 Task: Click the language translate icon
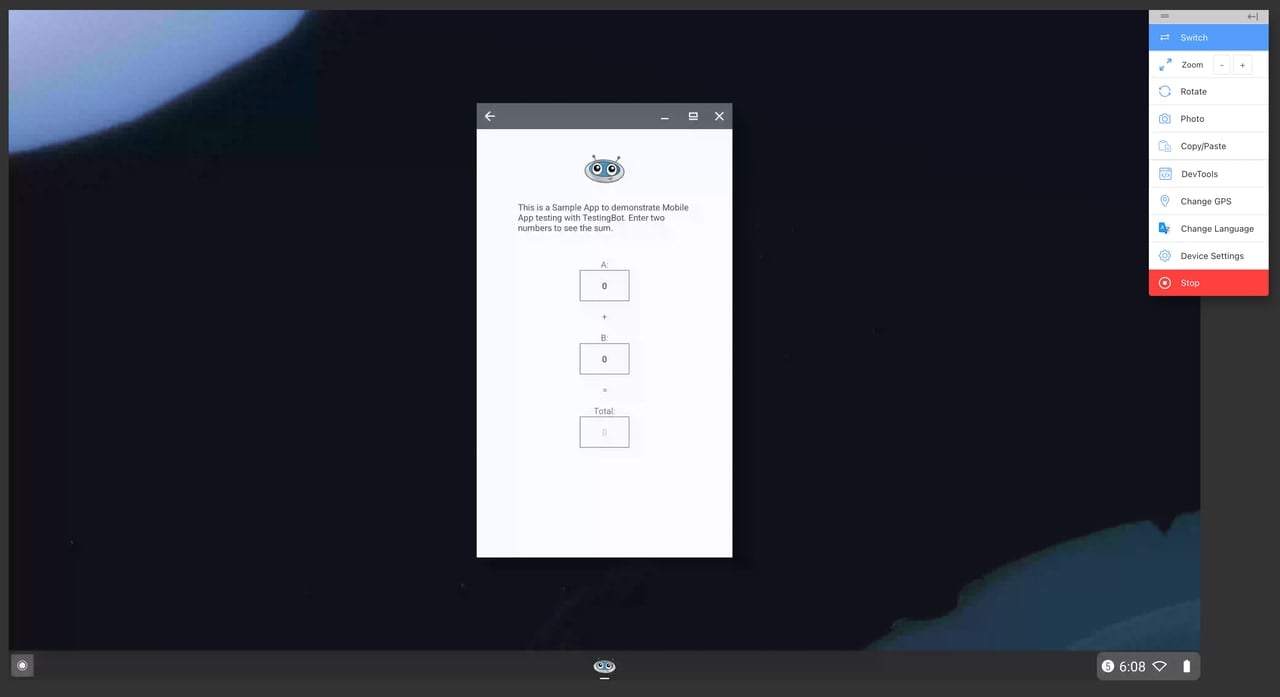coord(1164,228)
